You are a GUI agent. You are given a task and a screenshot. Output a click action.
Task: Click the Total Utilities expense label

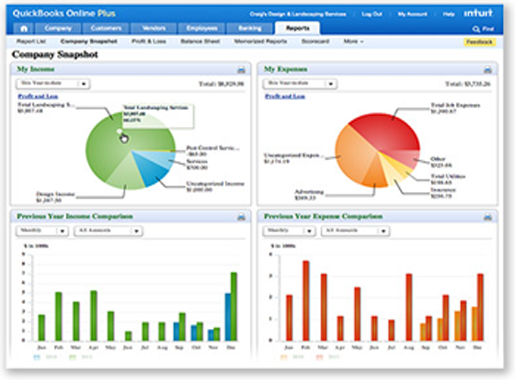(x=448, y=179)
